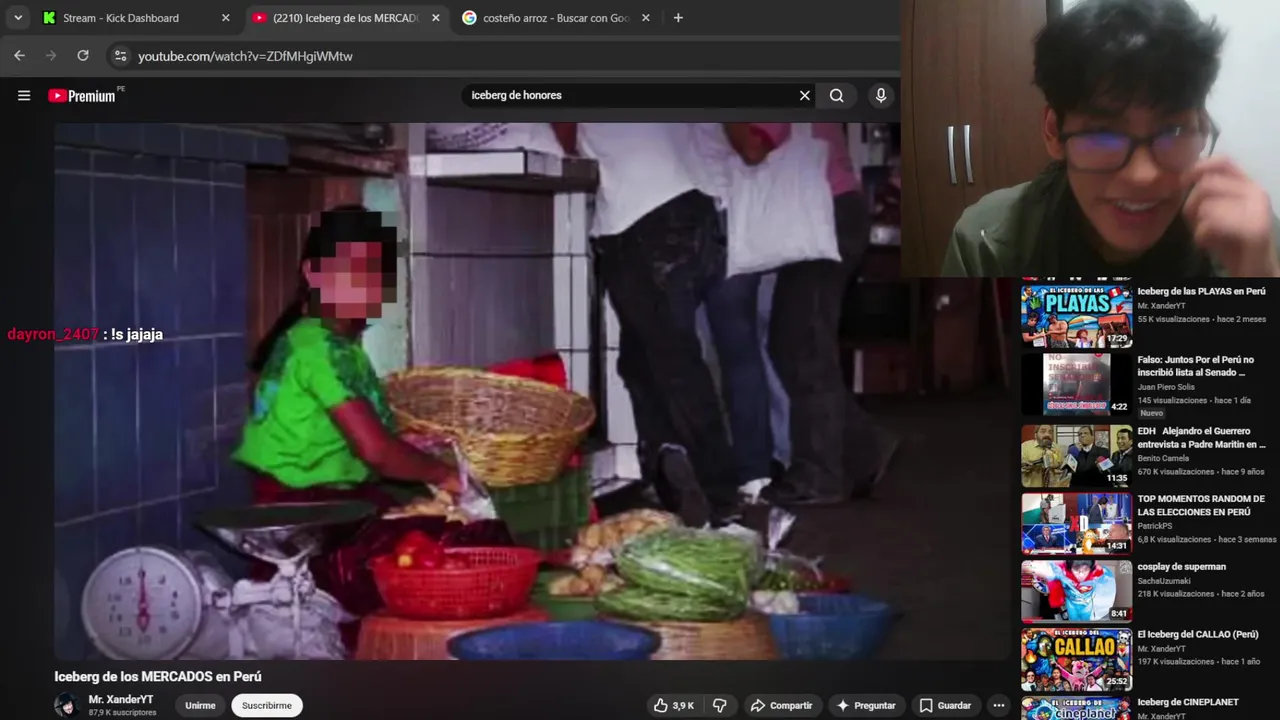Close the costeño arroz search tab
The width and height of the screenshot is (1280, 720).
[645, 18]
